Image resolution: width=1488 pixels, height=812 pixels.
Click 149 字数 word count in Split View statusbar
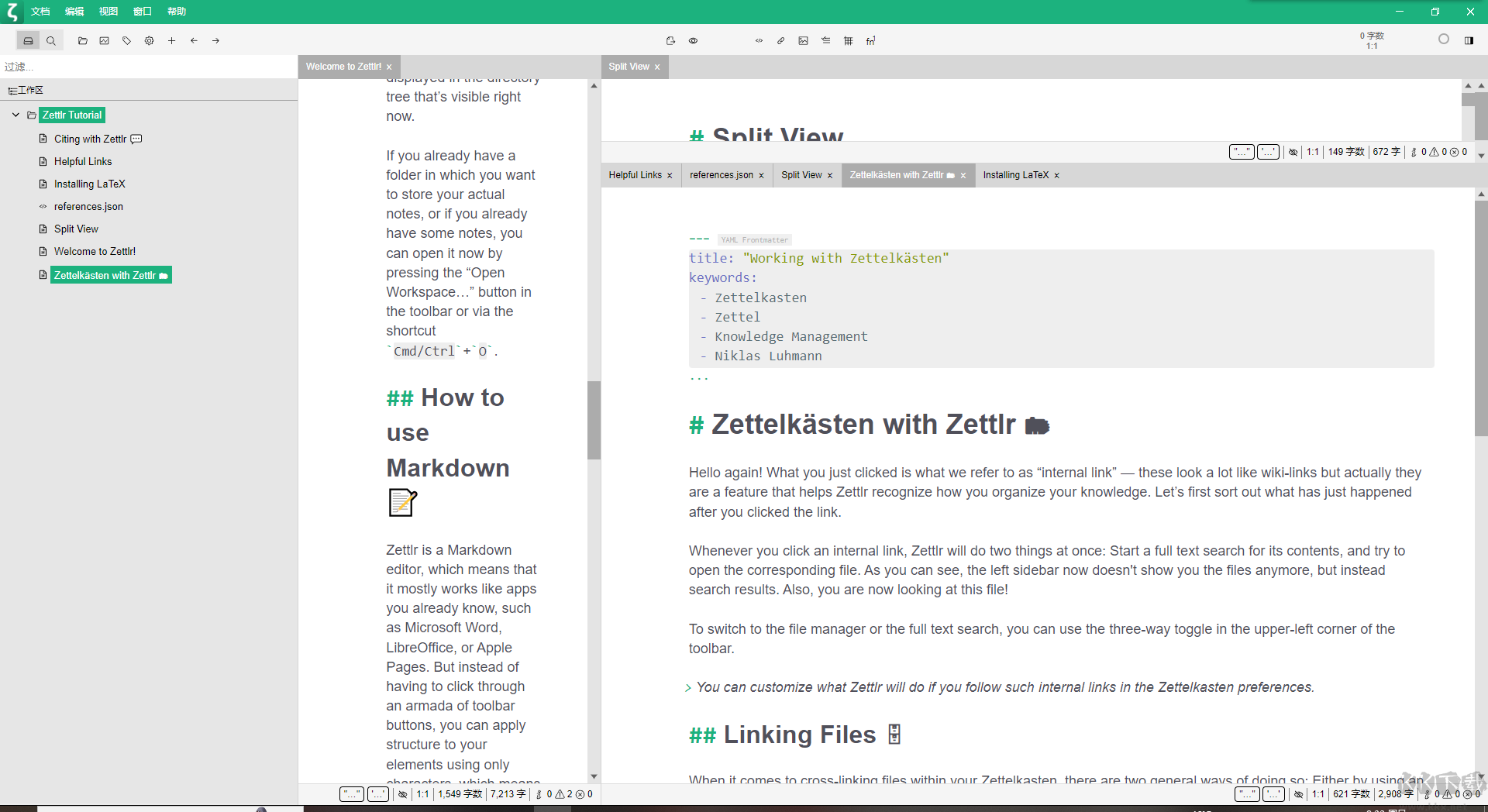[x=1346, y=152]
